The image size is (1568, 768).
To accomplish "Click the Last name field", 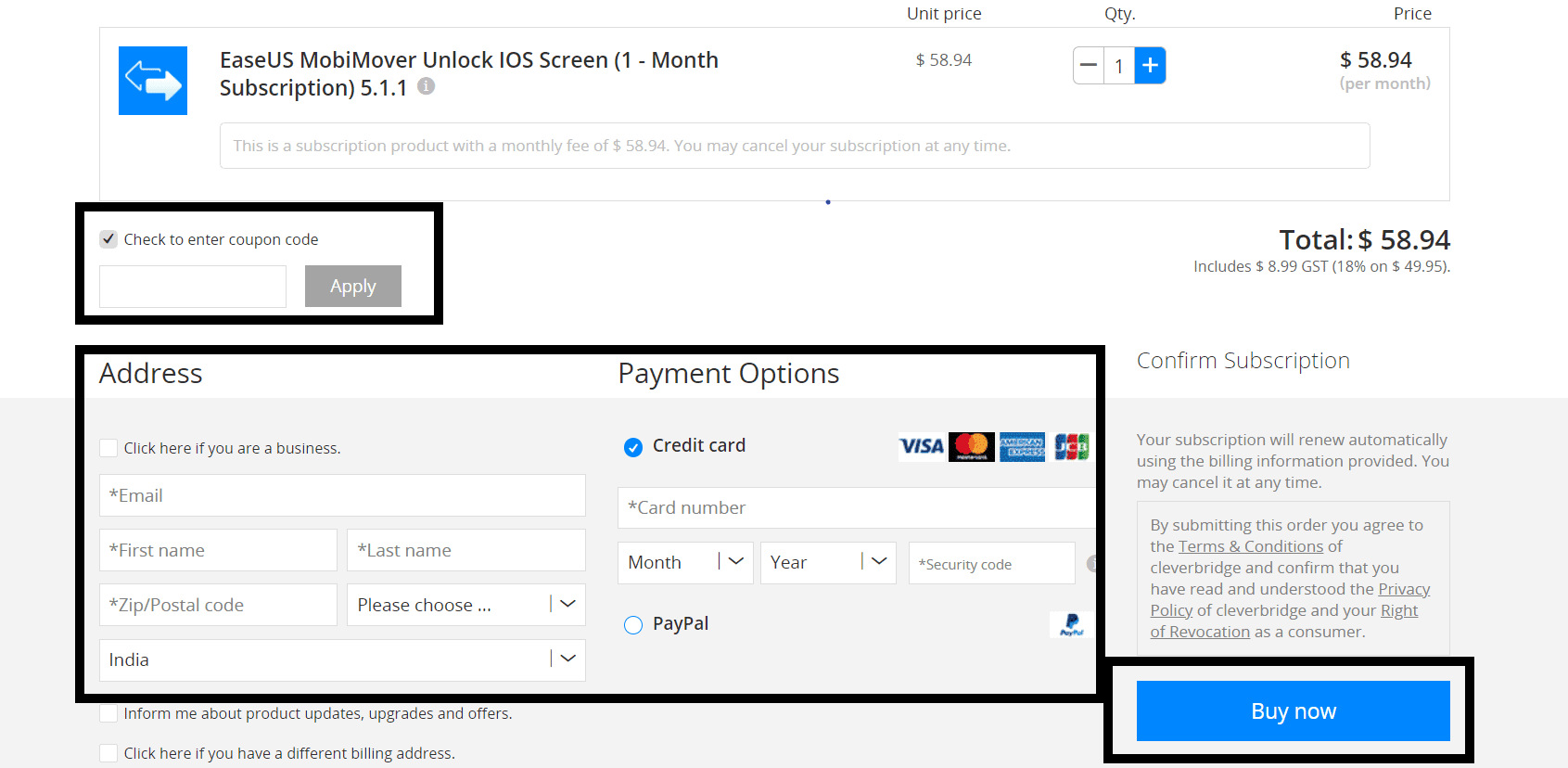I will 466,550.
